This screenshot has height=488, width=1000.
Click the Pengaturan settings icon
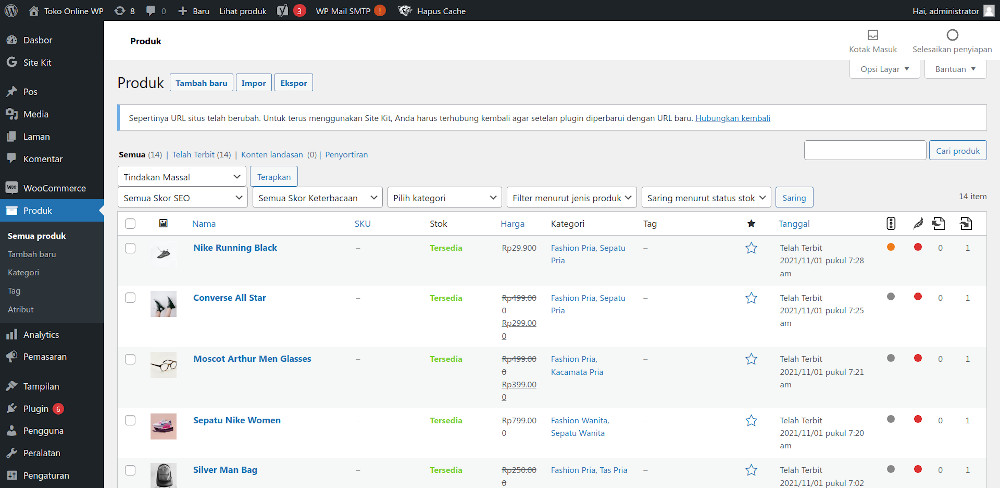click(x=11, y=475)
